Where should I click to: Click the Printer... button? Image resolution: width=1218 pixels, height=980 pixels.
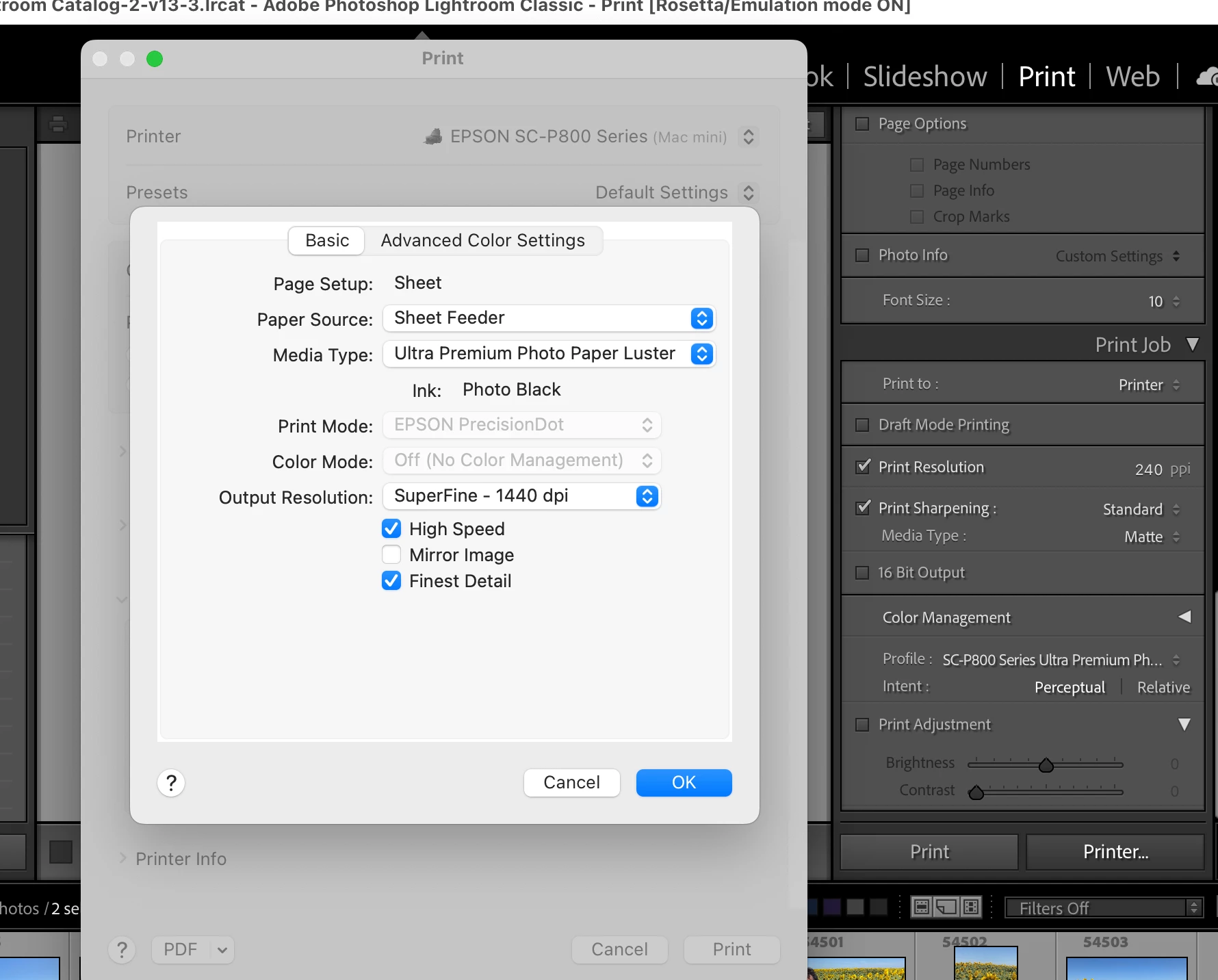(x=1115, y=851)
